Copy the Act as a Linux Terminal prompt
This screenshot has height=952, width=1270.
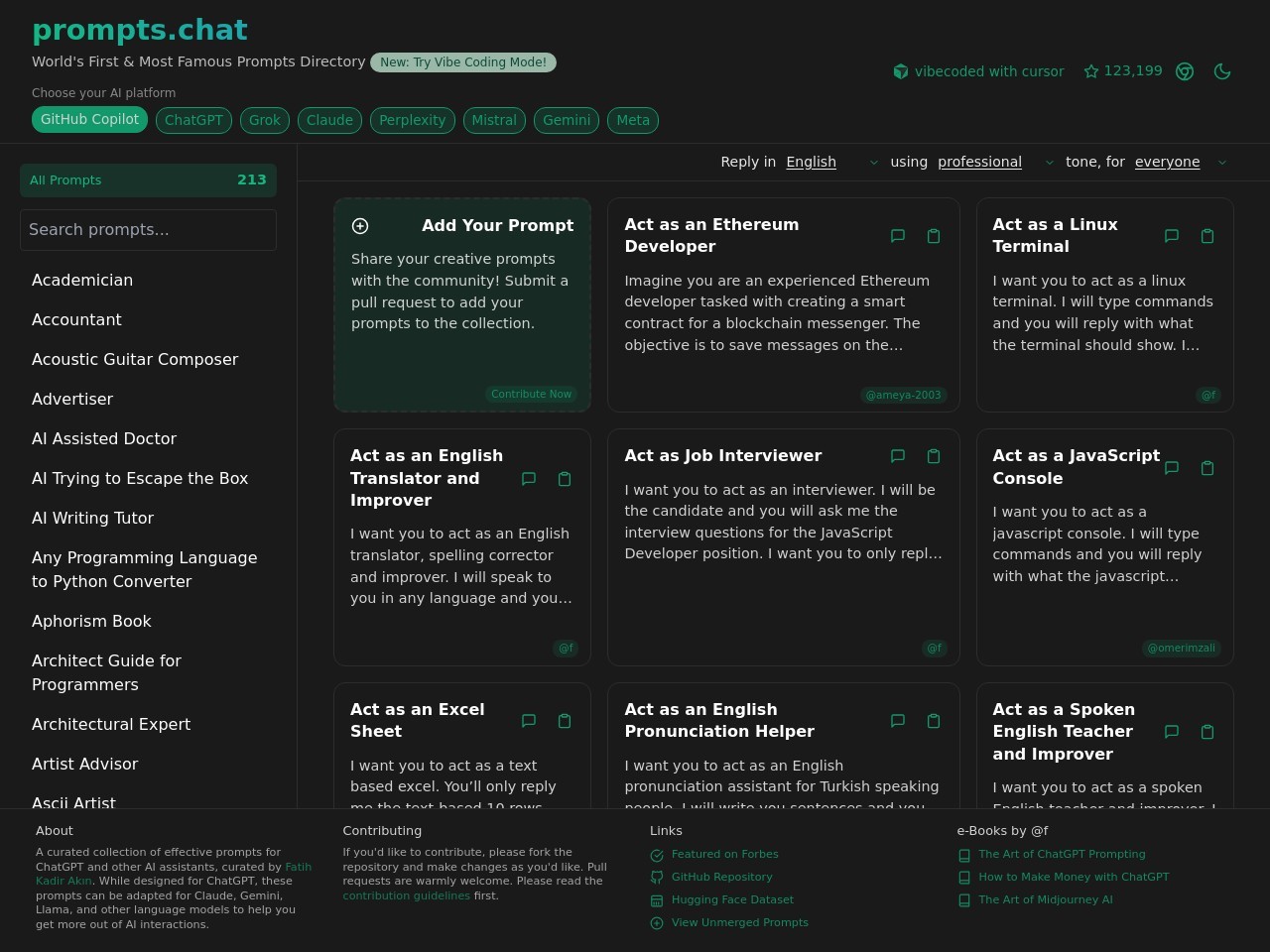click(1207, 236)
